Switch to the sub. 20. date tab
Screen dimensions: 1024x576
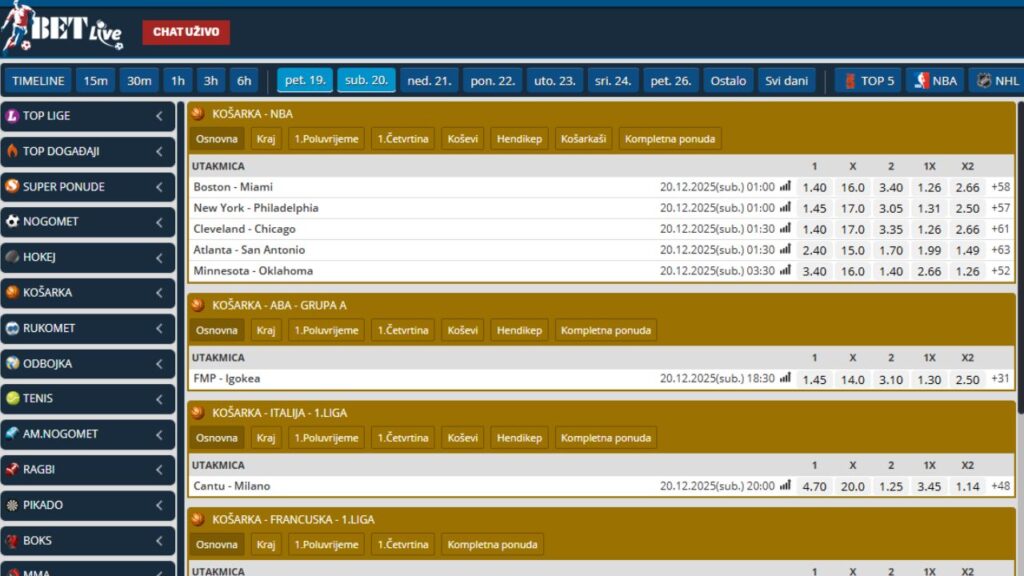tap(366, 80)
